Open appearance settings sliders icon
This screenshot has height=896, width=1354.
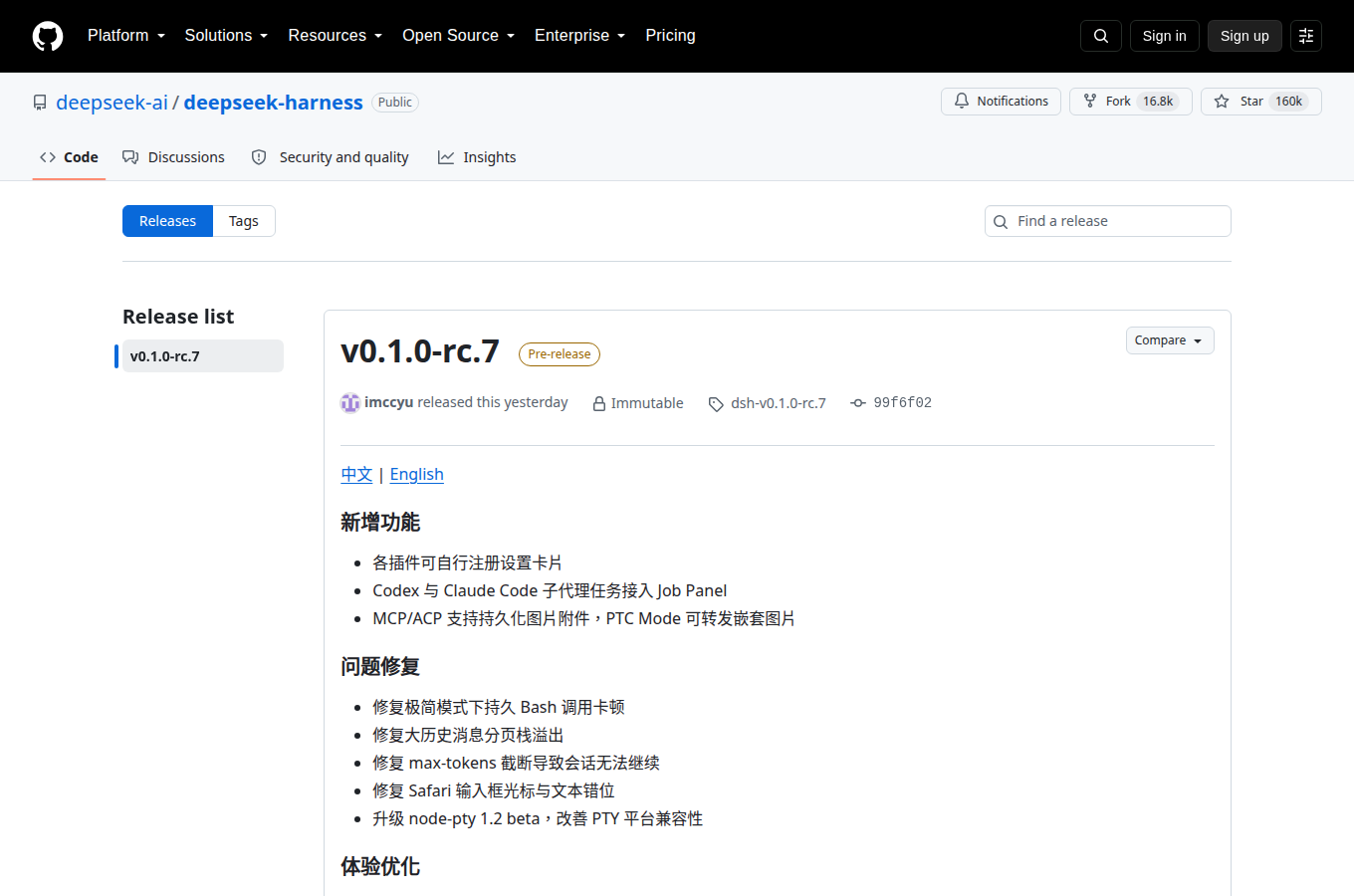1306,36
